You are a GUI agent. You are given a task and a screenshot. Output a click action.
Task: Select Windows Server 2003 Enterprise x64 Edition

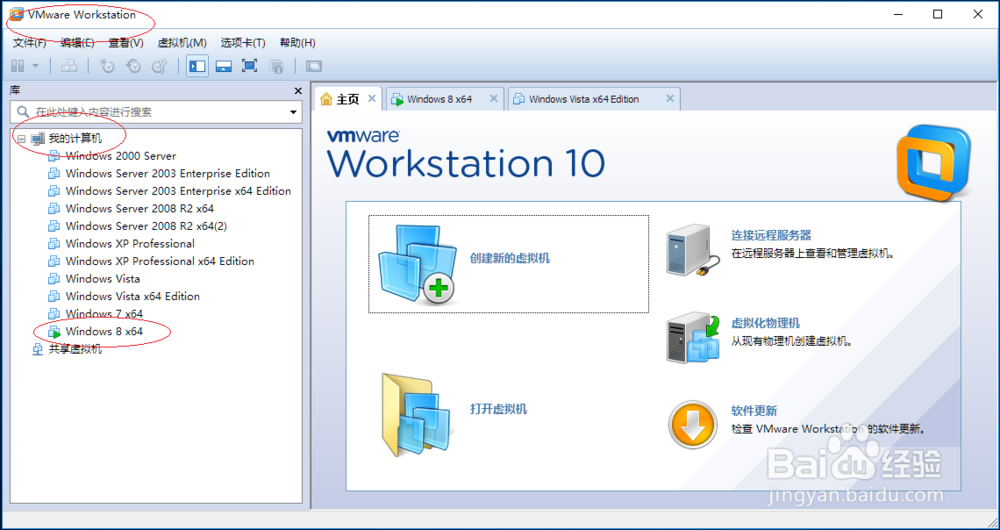pos(178,191)
